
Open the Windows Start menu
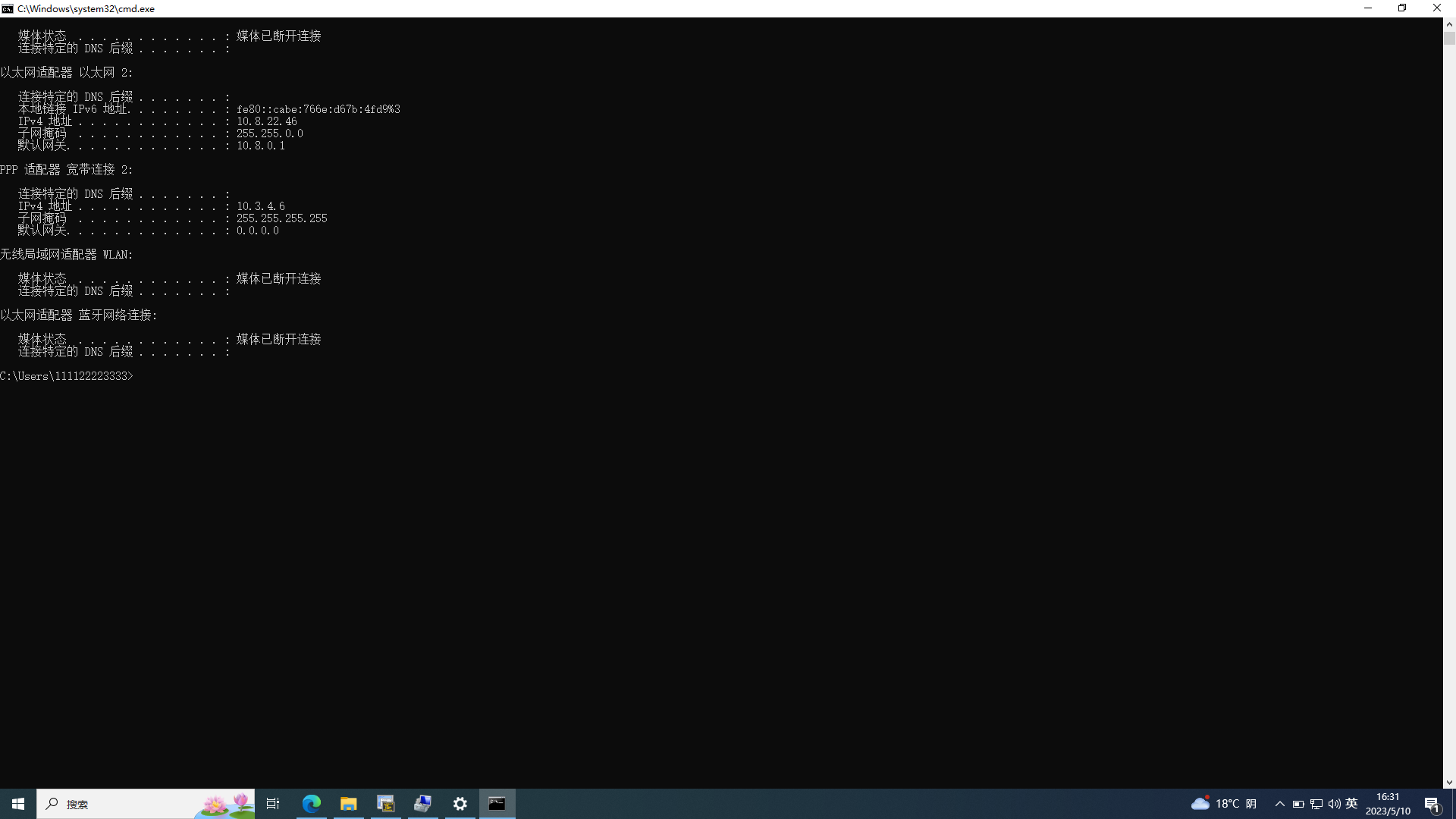click(x=18, y=804)
